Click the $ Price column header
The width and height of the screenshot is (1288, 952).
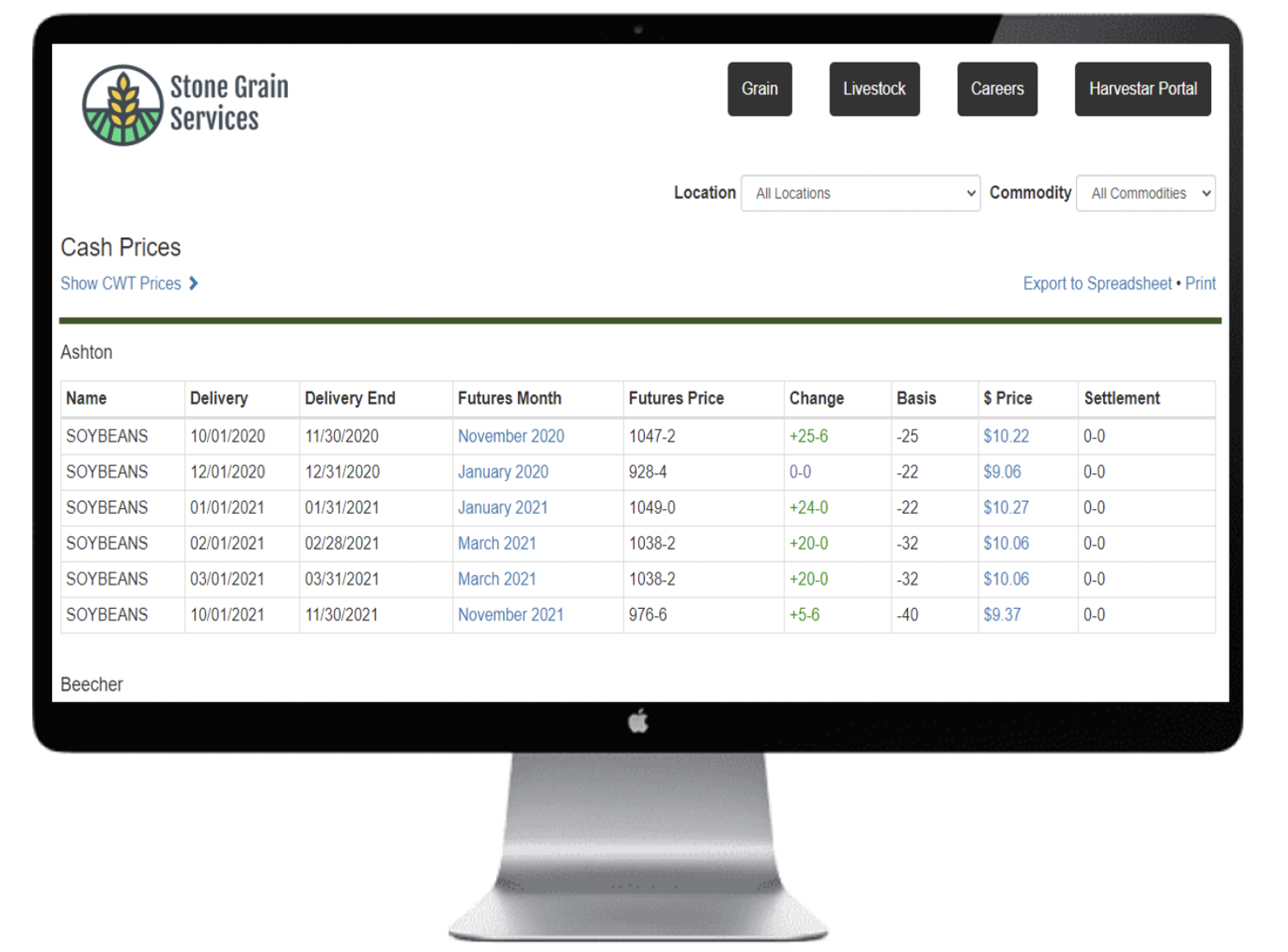(x=1008, y=398)
